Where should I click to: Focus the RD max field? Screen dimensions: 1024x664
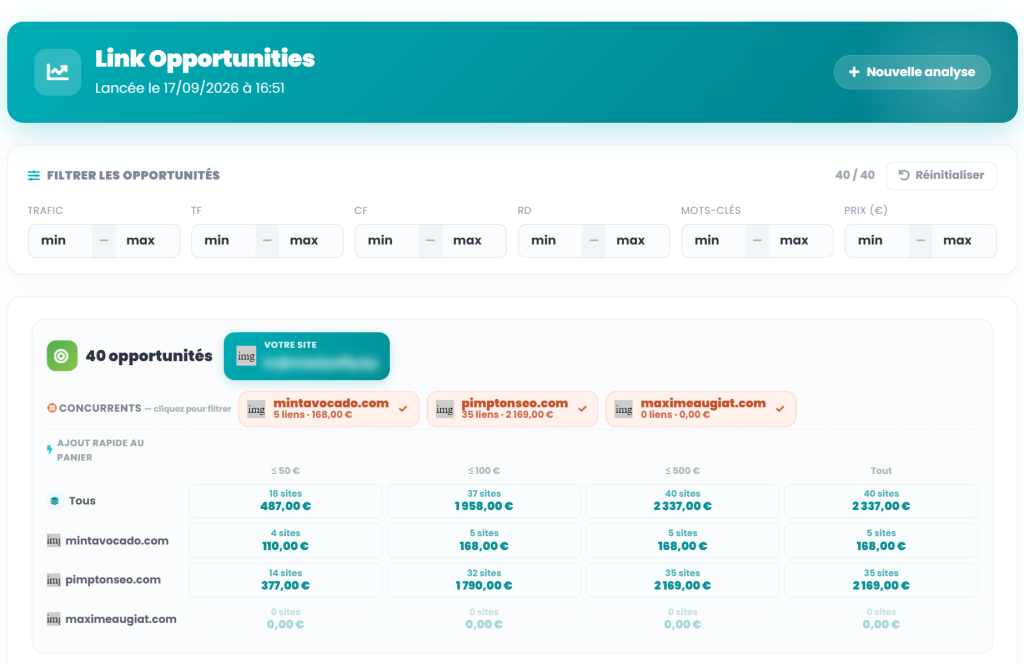pyautogui.click(x=637, y=240)
